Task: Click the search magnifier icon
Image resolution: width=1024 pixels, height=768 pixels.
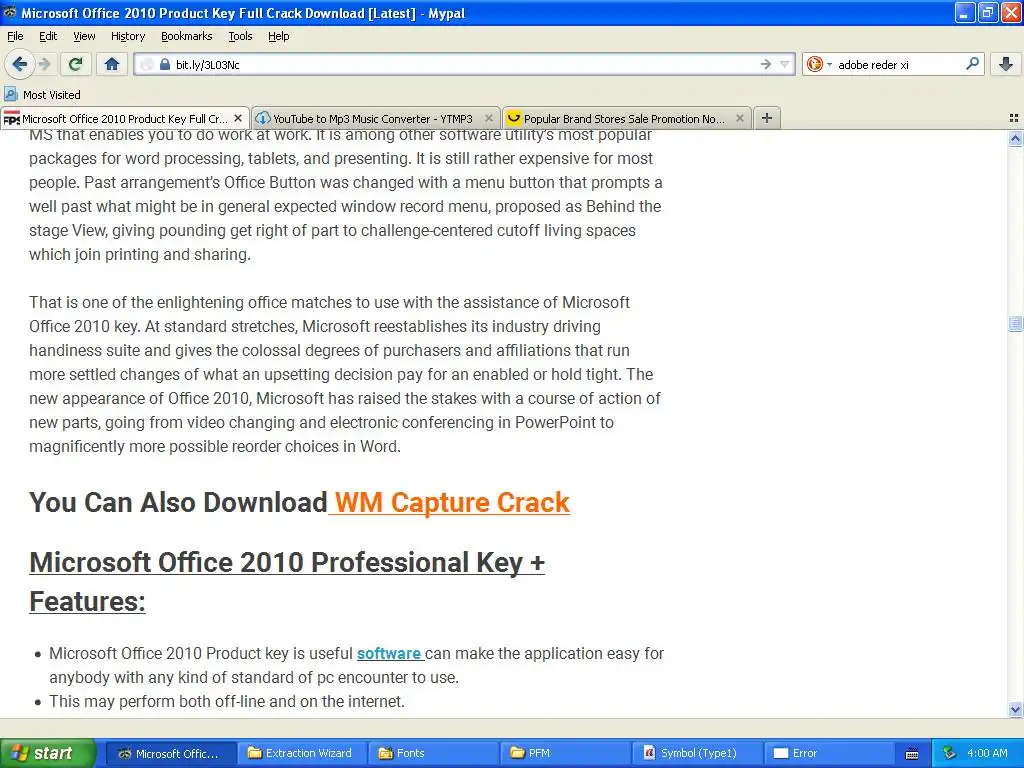Action: tap(972, 64)
